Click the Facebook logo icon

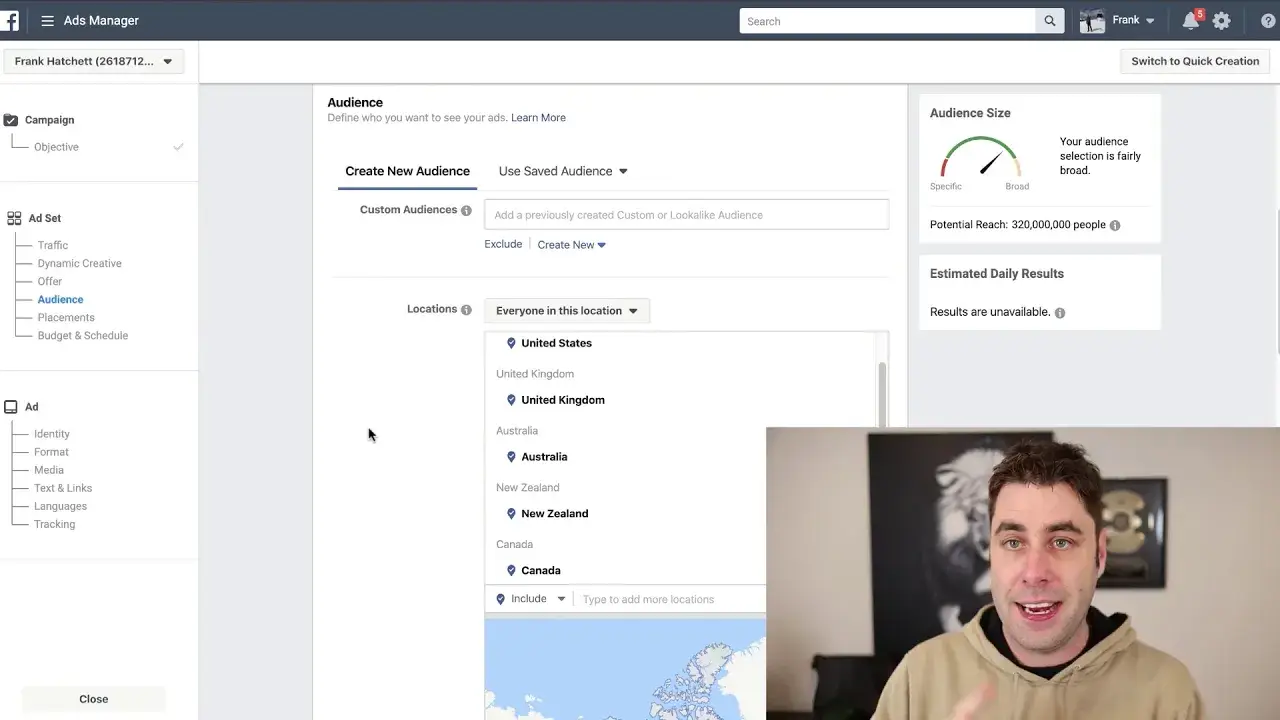pos(9,20)
